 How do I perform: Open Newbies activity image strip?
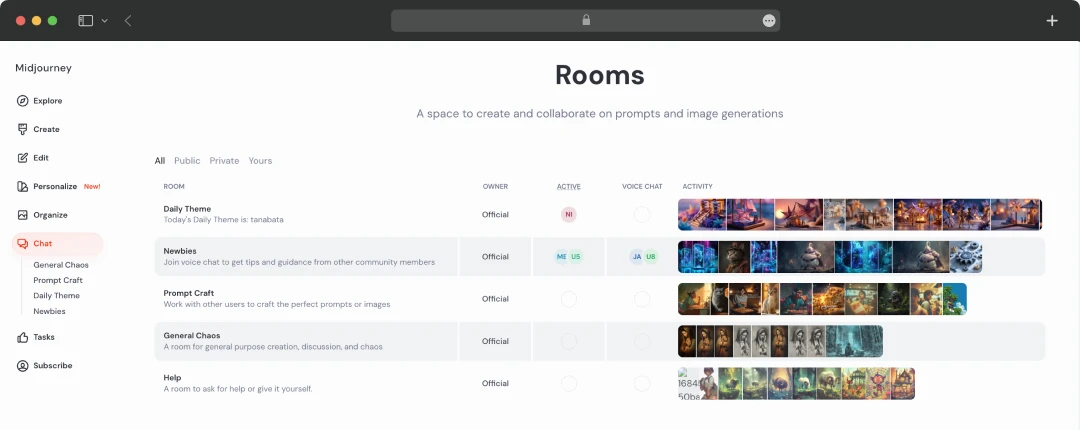830,256
